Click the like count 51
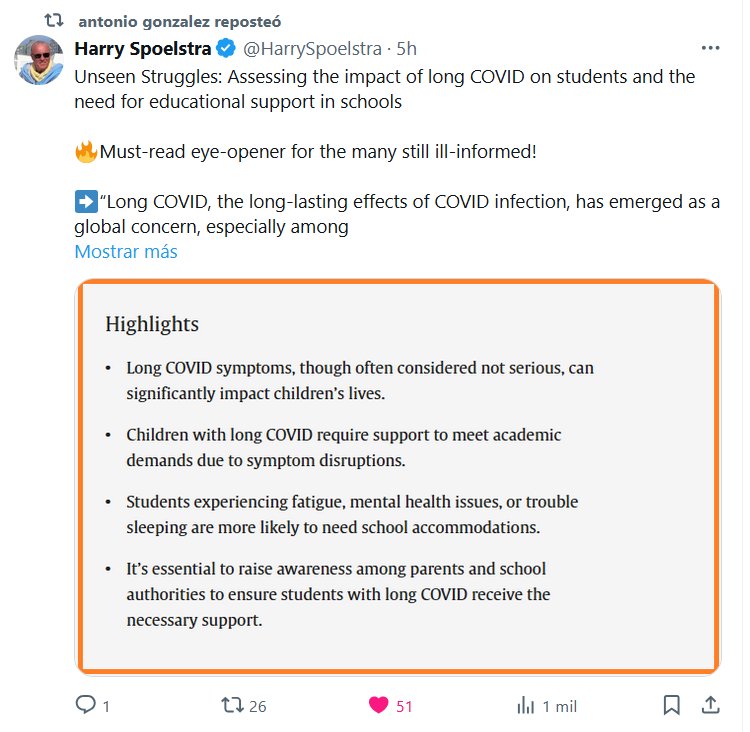Image resolution: width=750 pixels, height=732 pixels. point(404,706)
